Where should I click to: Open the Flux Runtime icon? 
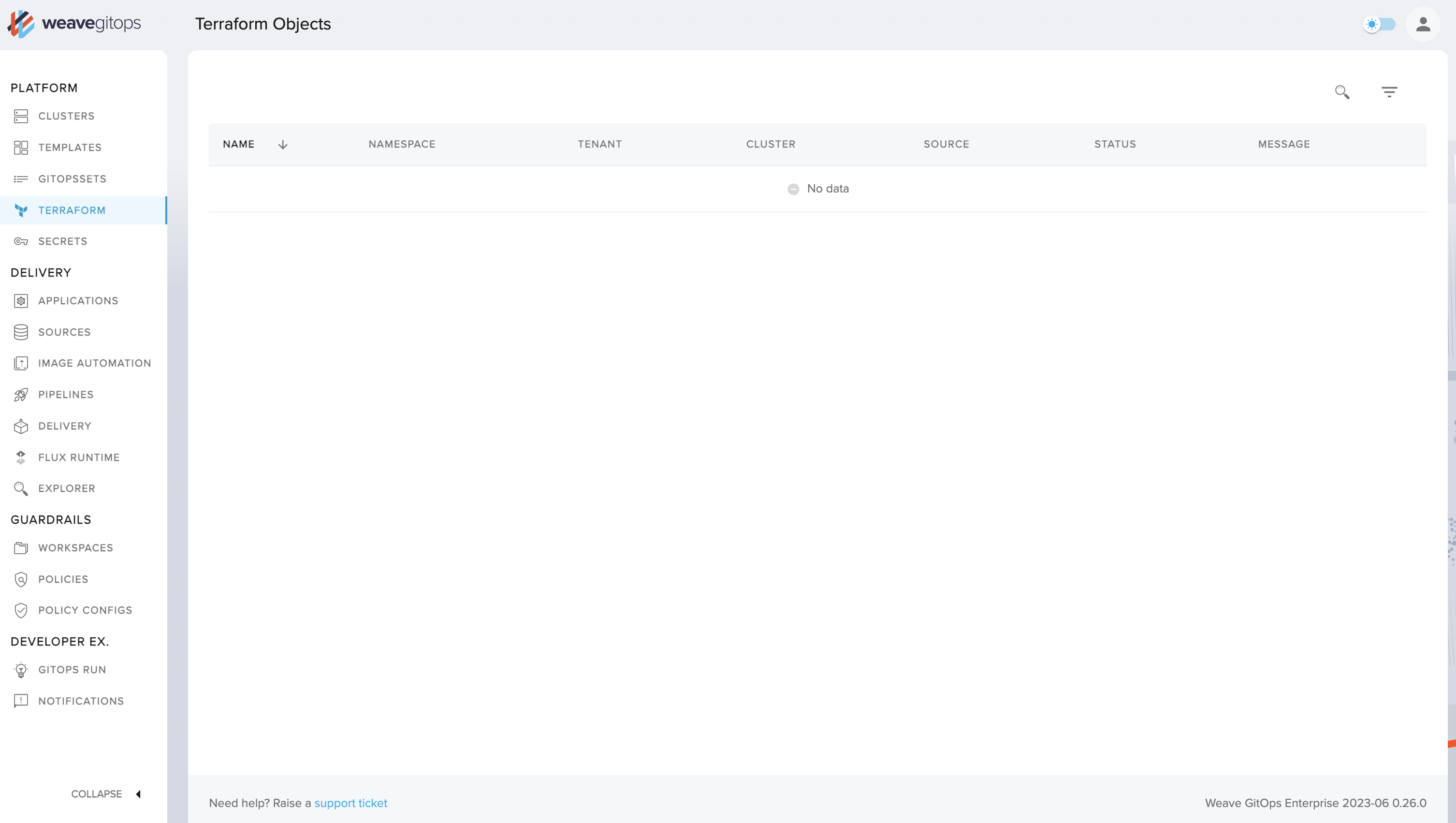20,457
